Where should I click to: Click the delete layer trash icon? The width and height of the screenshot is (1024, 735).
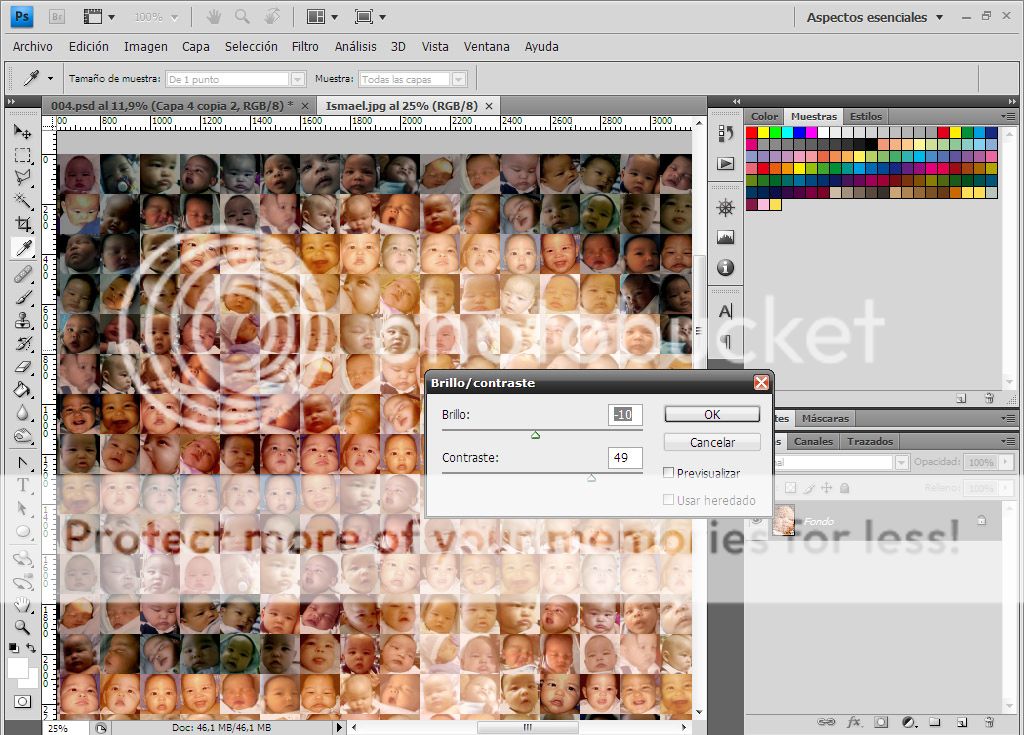[989, 722]
